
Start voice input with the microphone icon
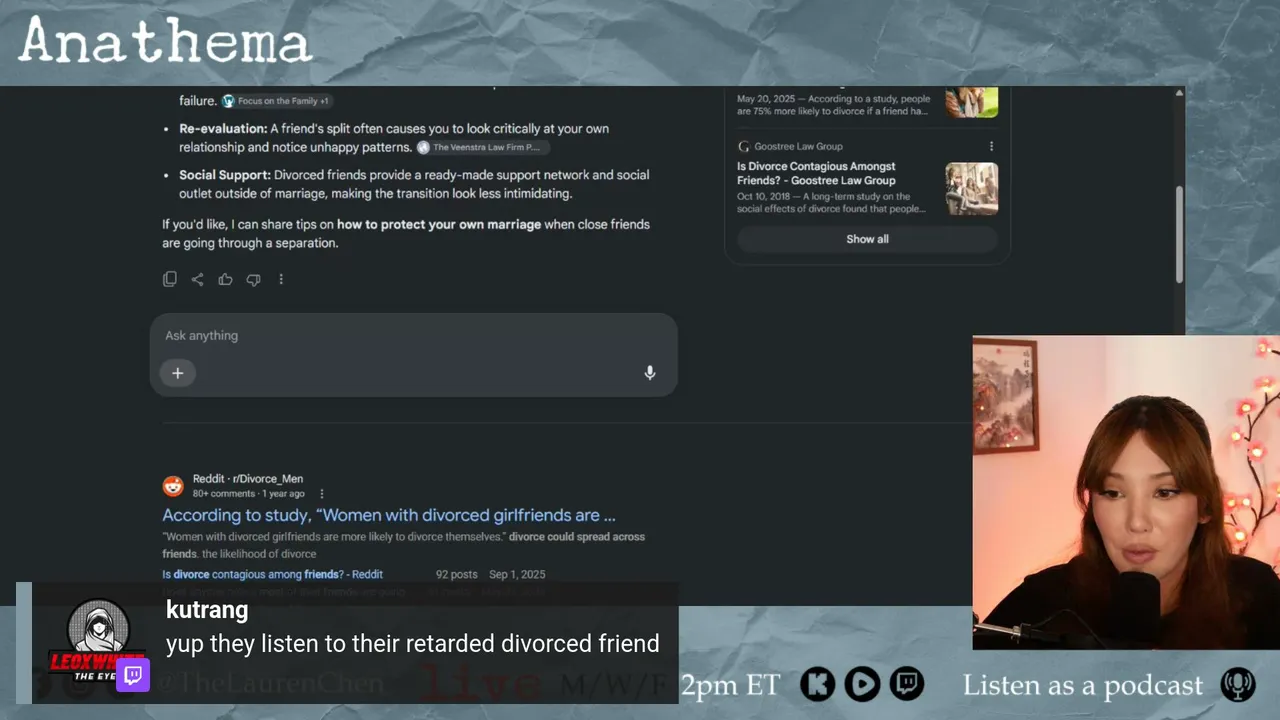650,373
